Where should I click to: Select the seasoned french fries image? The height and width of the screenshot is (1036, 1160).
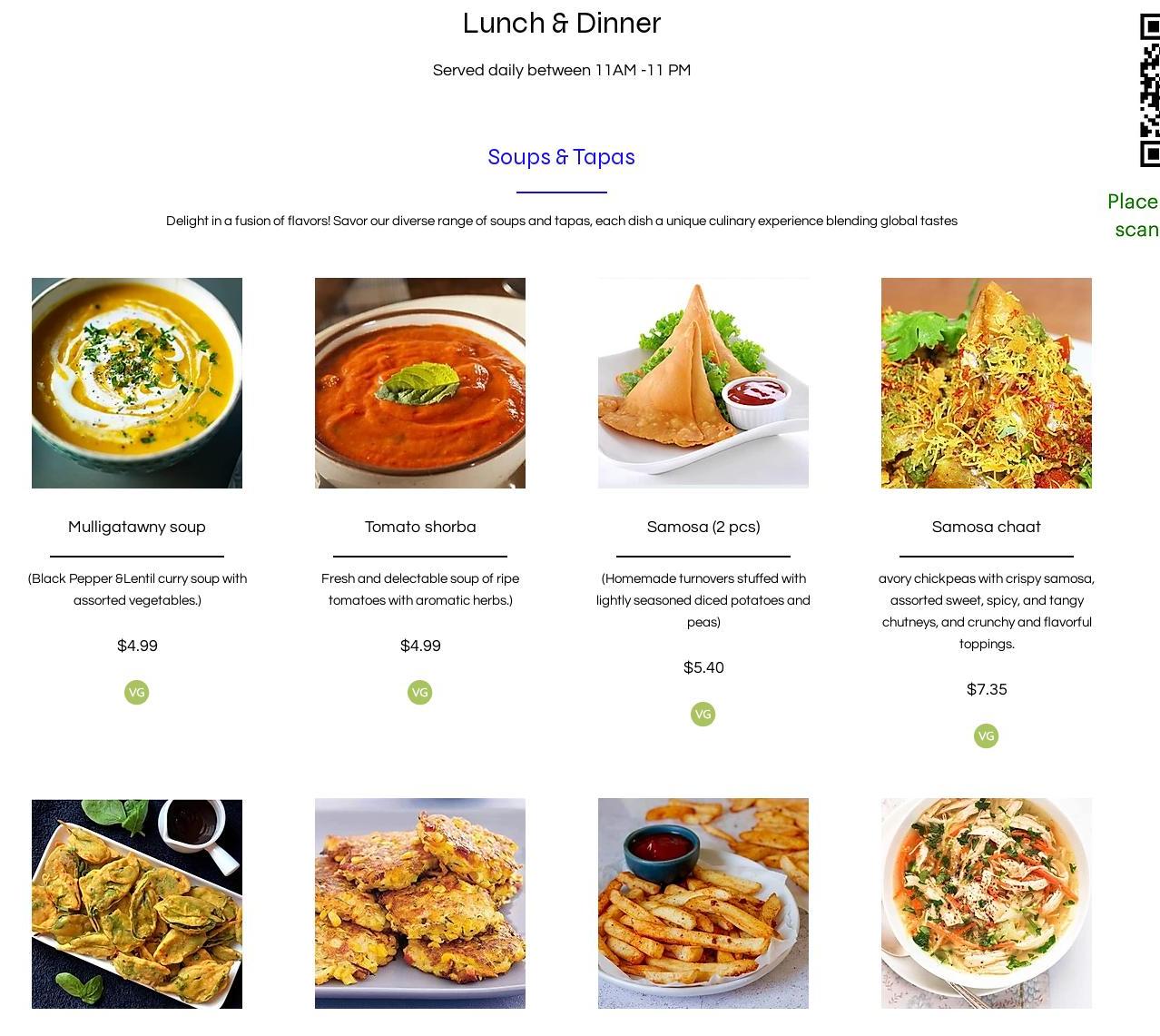tap(703, 903)
